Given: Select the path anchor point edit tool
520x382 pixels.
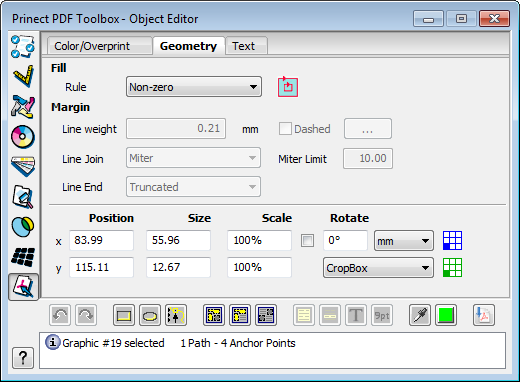Looking at the screenshot, I should point(176,315).
